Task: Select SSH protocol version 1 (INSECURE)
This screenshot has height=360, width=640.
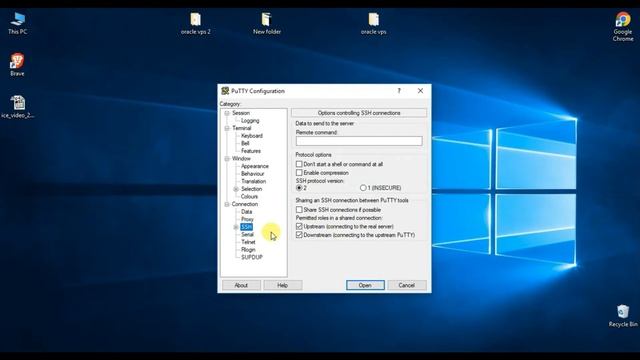Action: (363, 188)
